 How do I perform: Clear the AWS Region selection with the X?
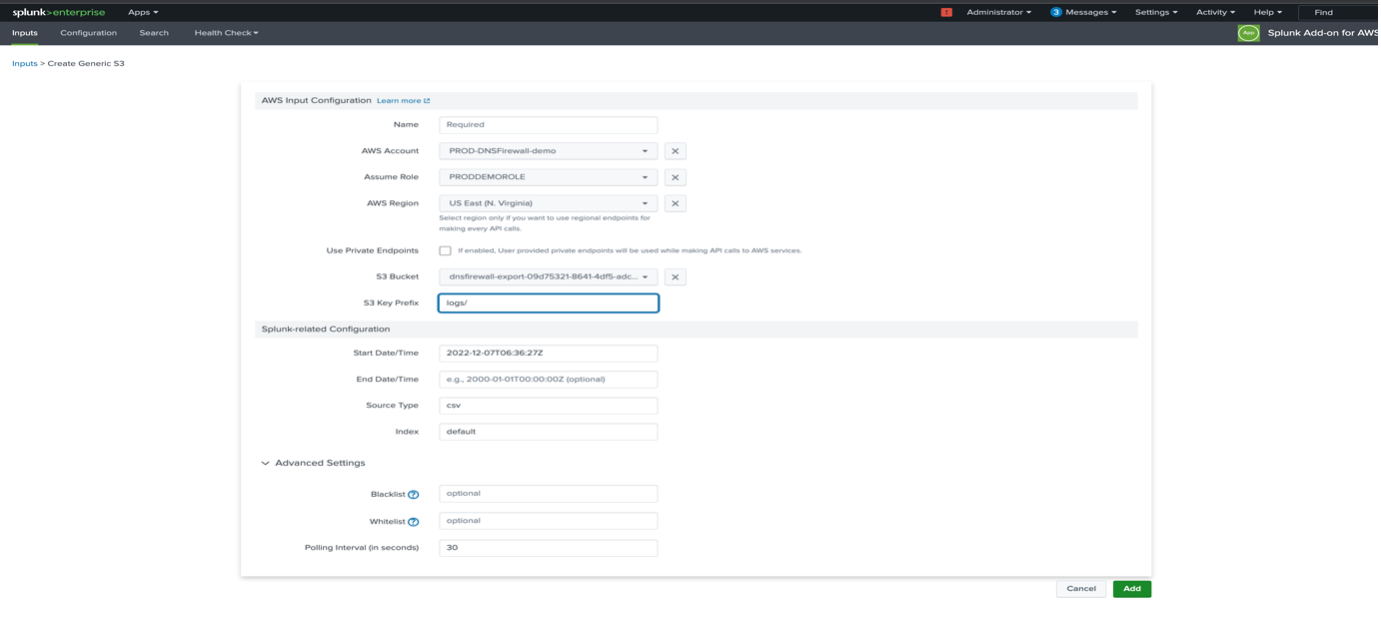[x=673, y=202]
